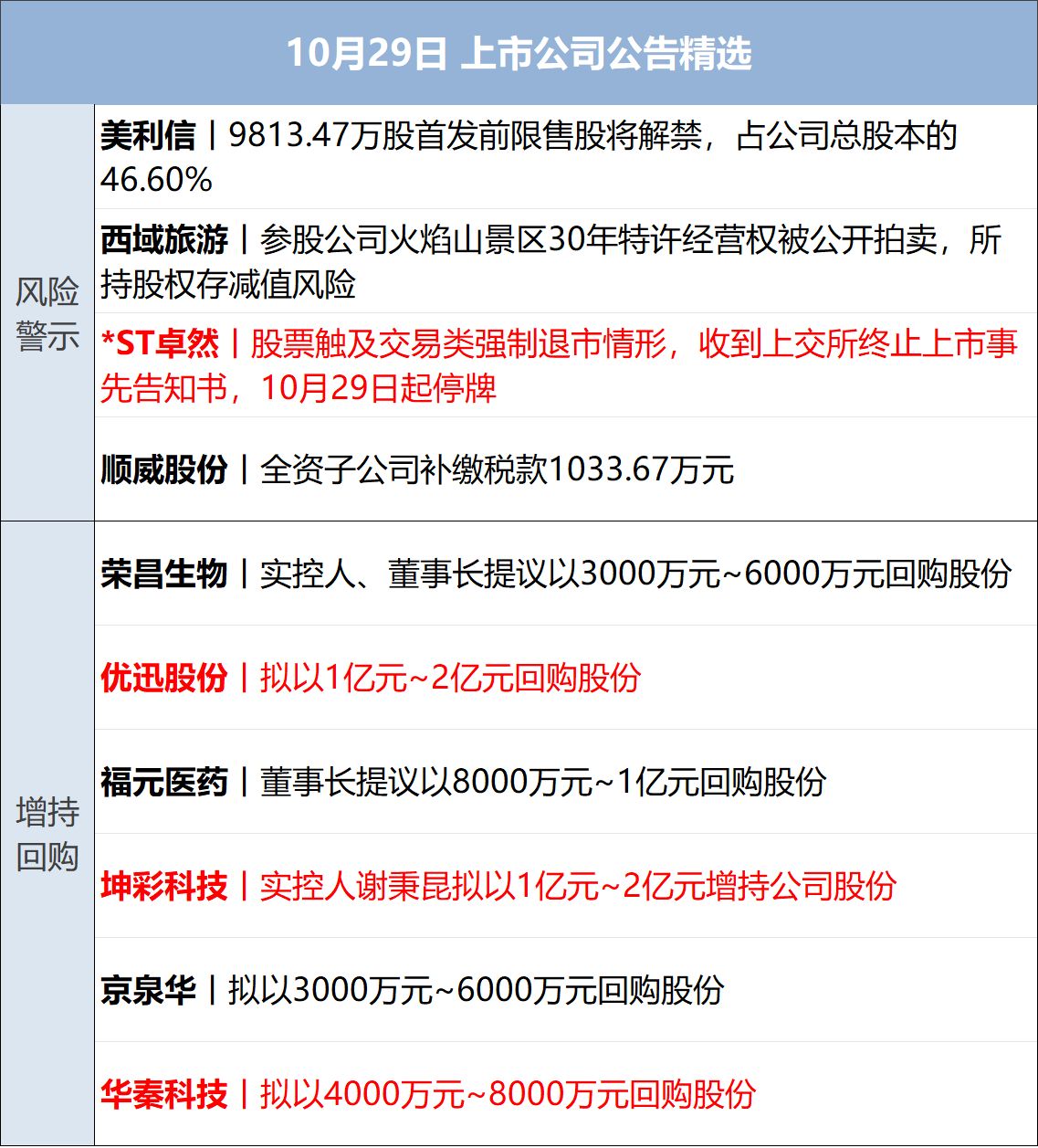Click the 拟以1亿元~2亿元回购股份 text

tap(450, 679)
